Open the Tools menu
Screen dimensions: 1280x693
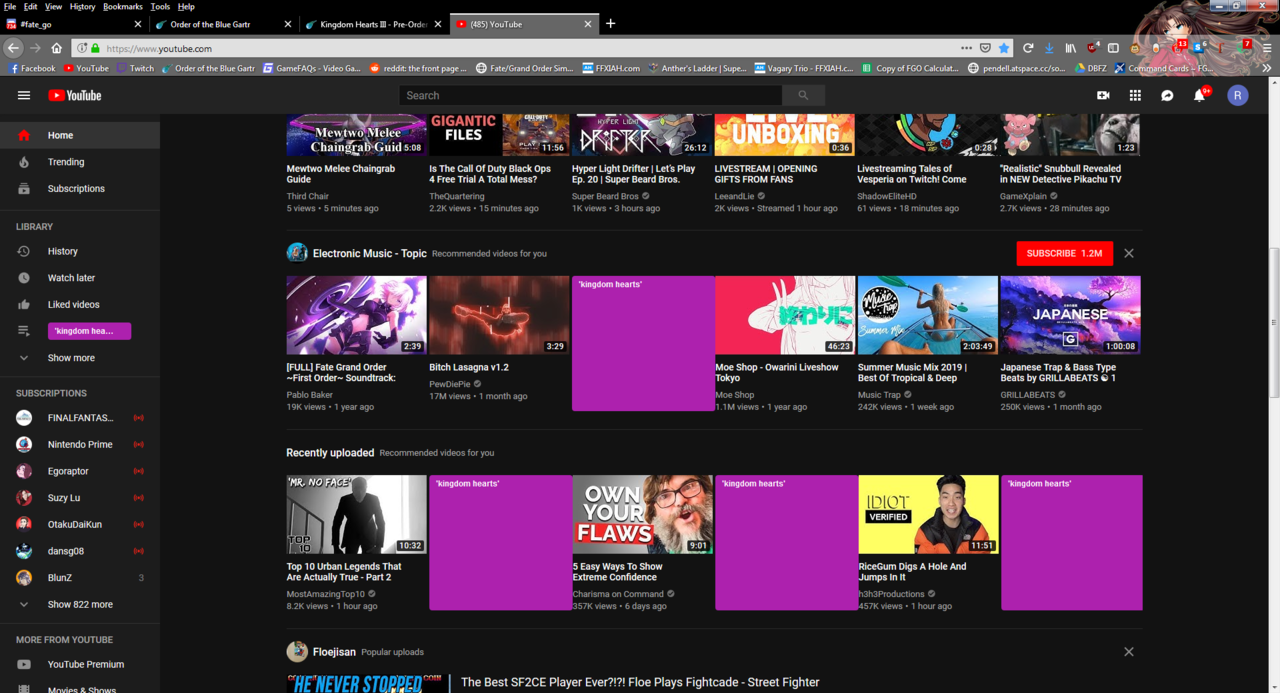[160, 6]
